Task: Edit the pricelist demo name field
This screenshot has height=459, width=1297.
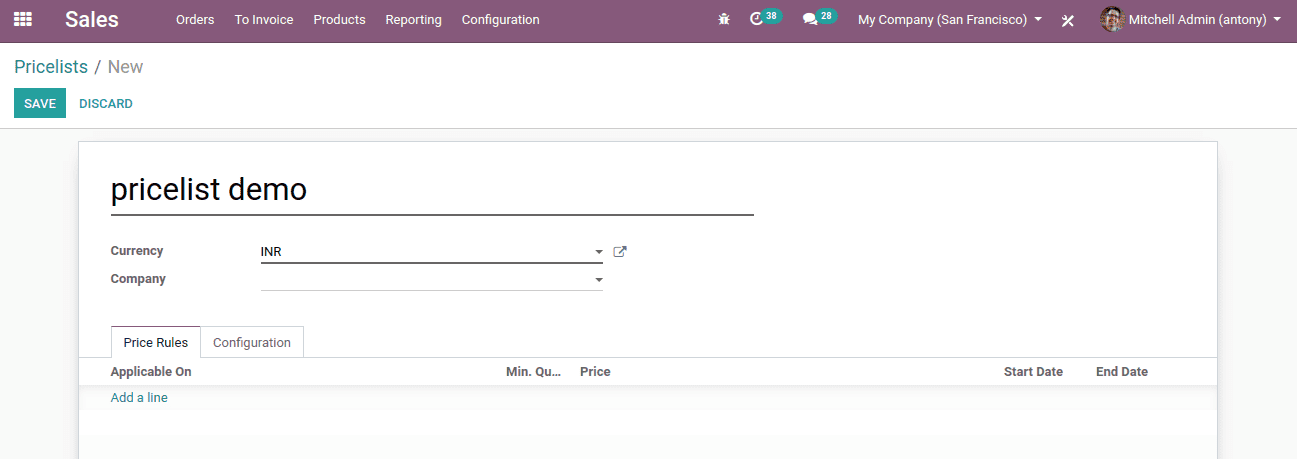Action: (432, 189)
